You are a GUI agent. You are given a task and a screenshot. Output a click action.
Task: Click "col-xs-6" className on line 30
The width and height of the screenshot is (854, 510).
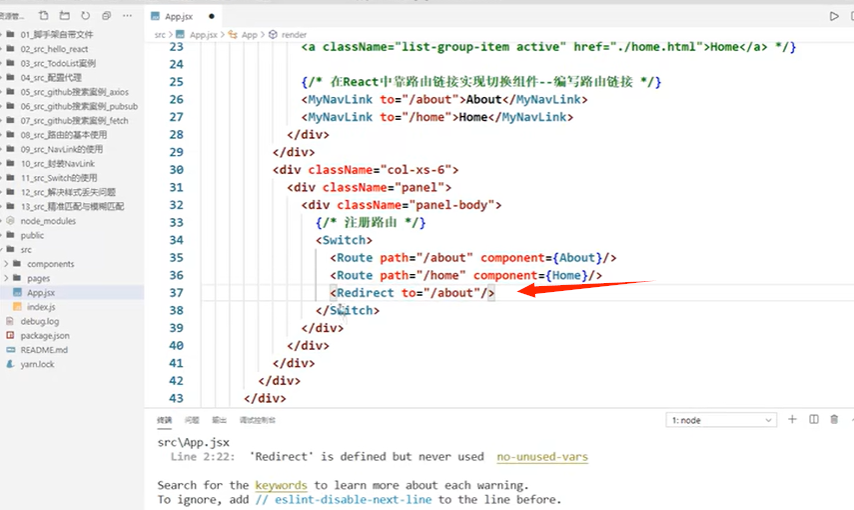(416, 169)
